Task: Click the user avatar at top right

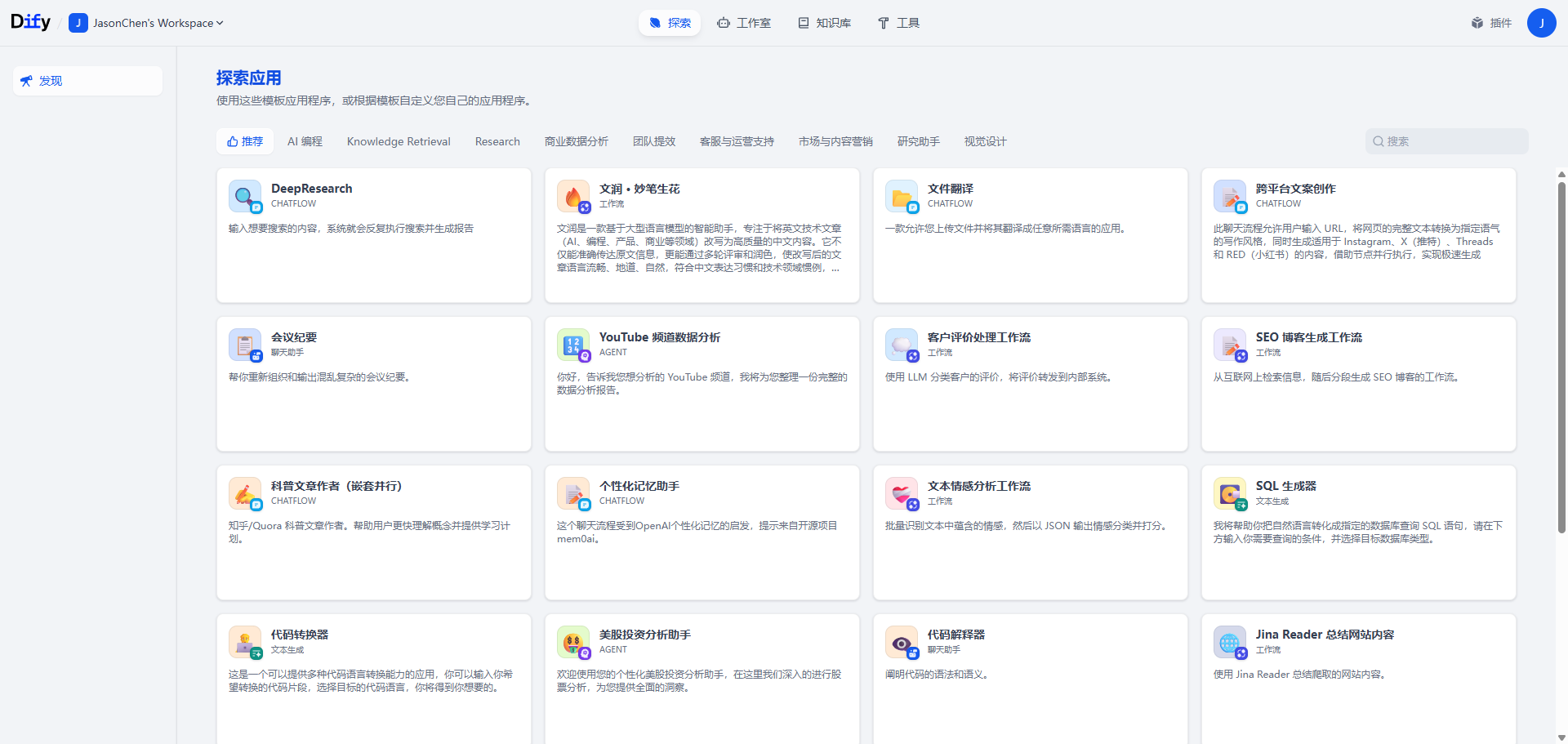Action: (1542, 23)
